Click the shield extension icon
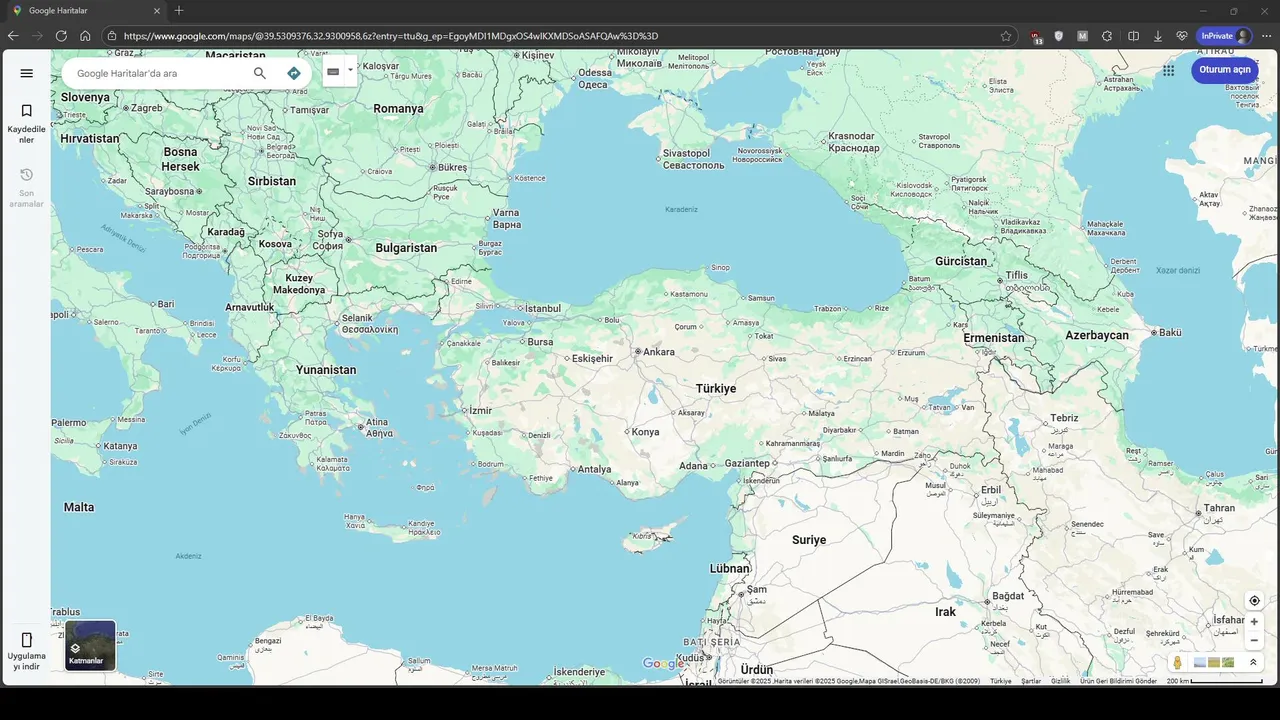 [x=1059, y=36]
